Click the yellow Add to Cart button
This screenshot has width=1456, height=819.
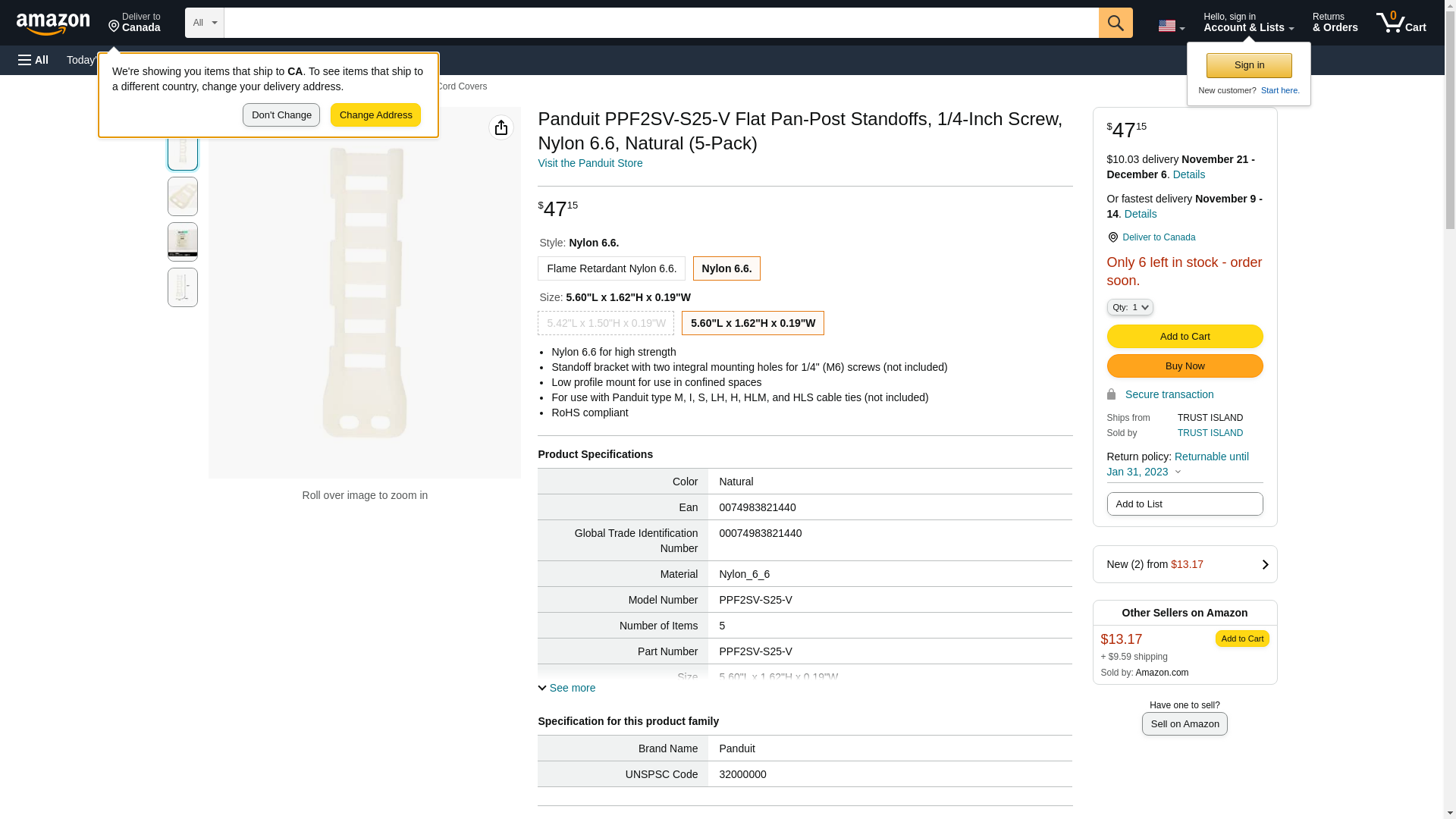pyautogui.click(x=1184, y=336)
